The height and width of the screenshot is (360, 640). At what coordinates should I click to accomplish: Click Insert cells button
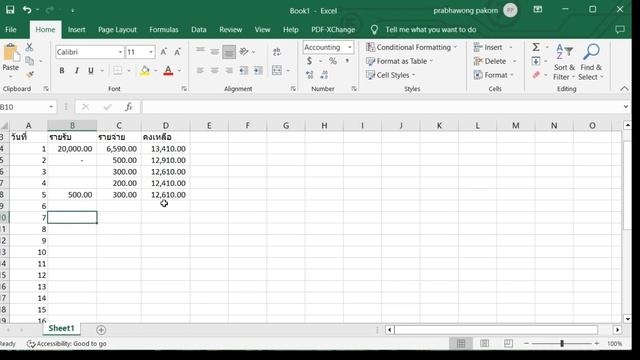tap(488, 47)
